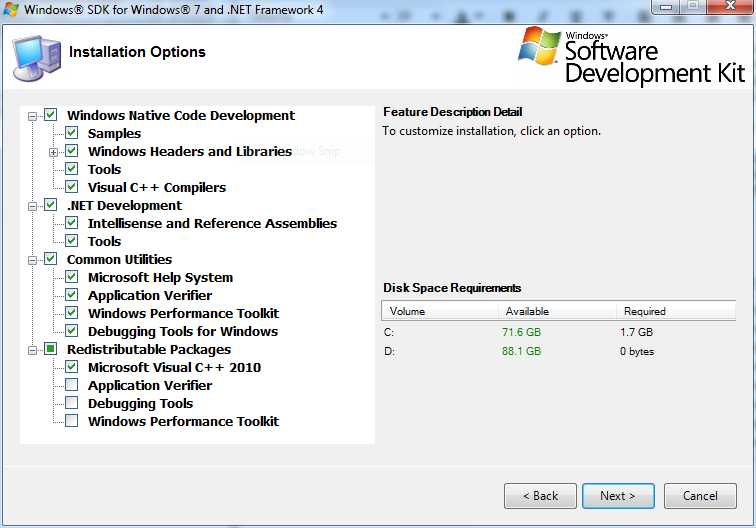Uncheck Windows Native Code Development checkbox
The width and height of the screenshot is (756, 528).
pos(51,115)
